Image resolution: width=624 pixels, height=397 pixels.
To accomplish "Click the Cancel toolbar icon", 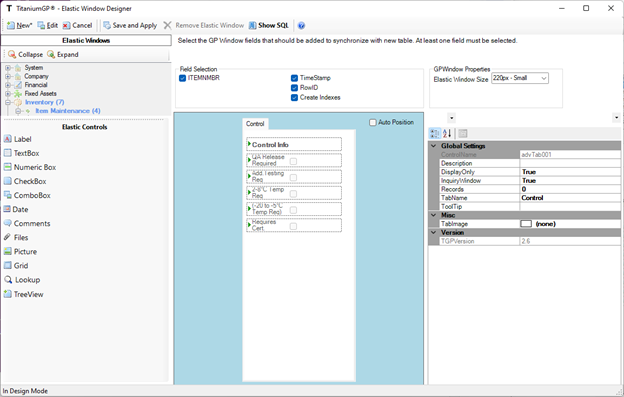I will (x=66, y=25).
